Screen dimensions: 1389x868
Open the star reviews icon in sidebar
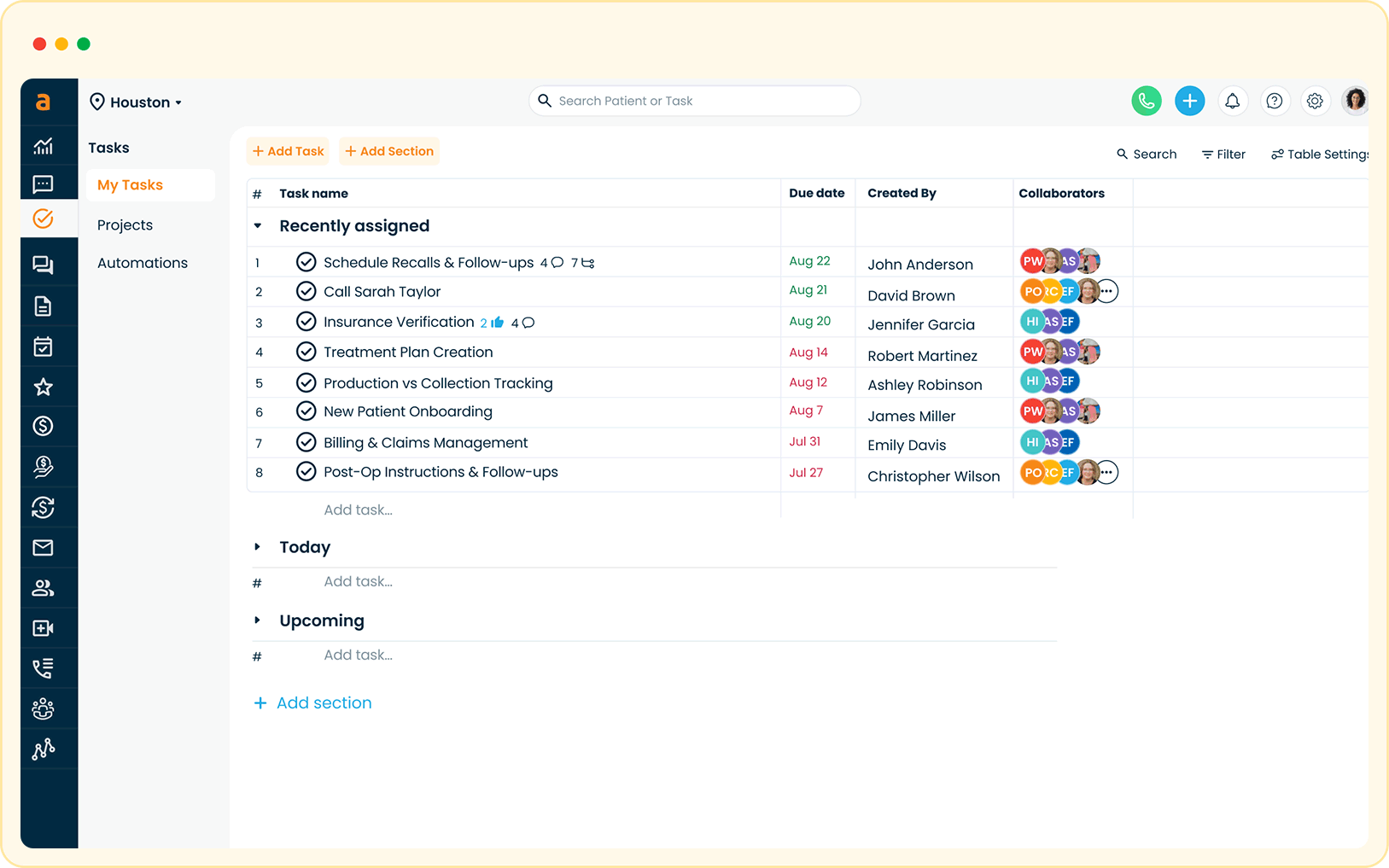point(43,387)
